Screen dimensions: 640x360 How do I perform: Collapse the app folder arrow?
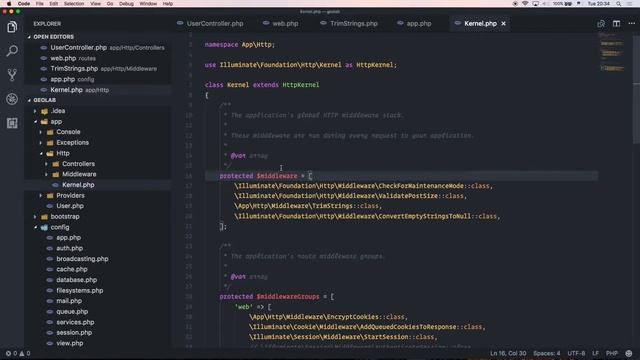pos(35,122)
